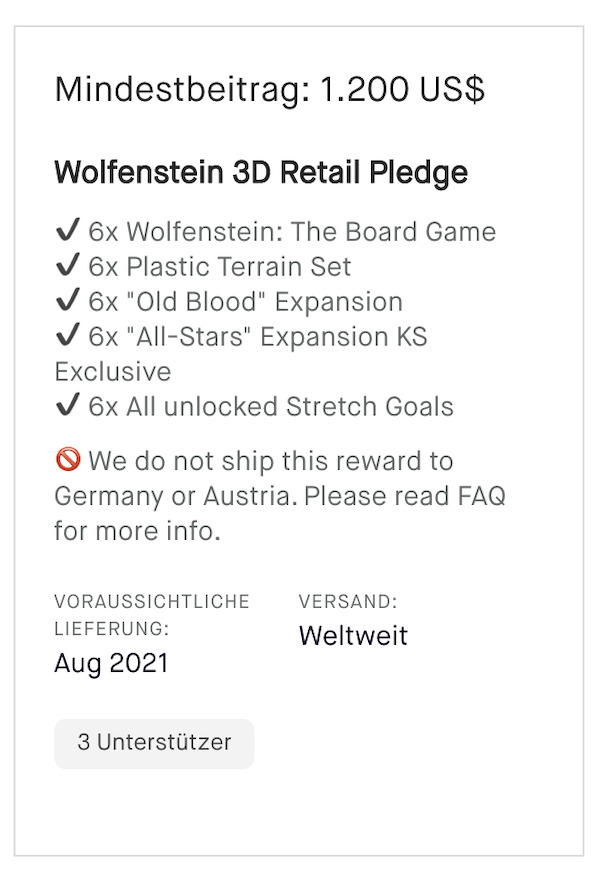Screen dimensions: 600x880
Task: Click the Mindestbeitrag 1.200 US$ heading
Action: [x=269, y=90]
